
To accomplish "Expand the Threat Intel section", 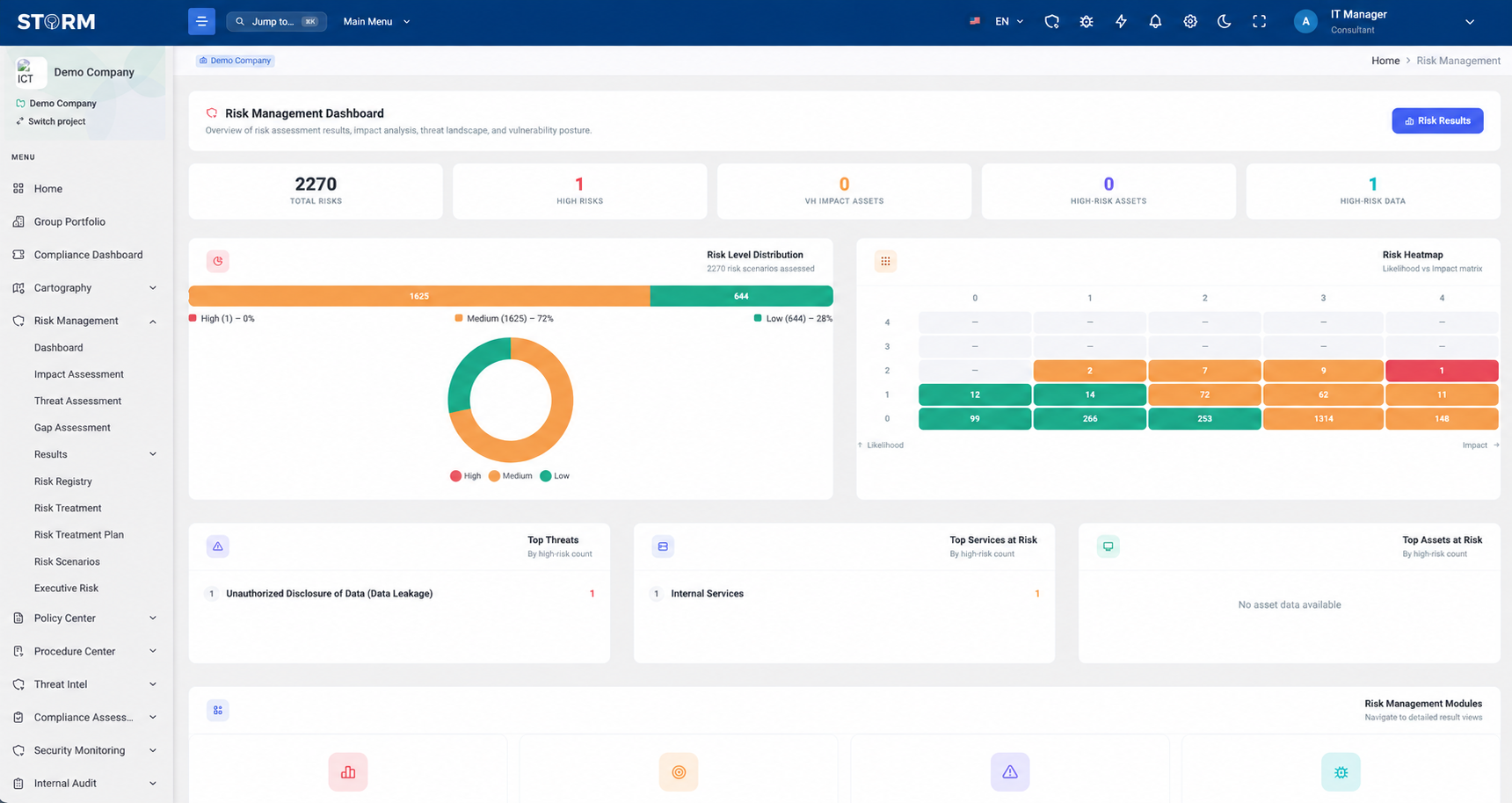I will tap(86, 684).
